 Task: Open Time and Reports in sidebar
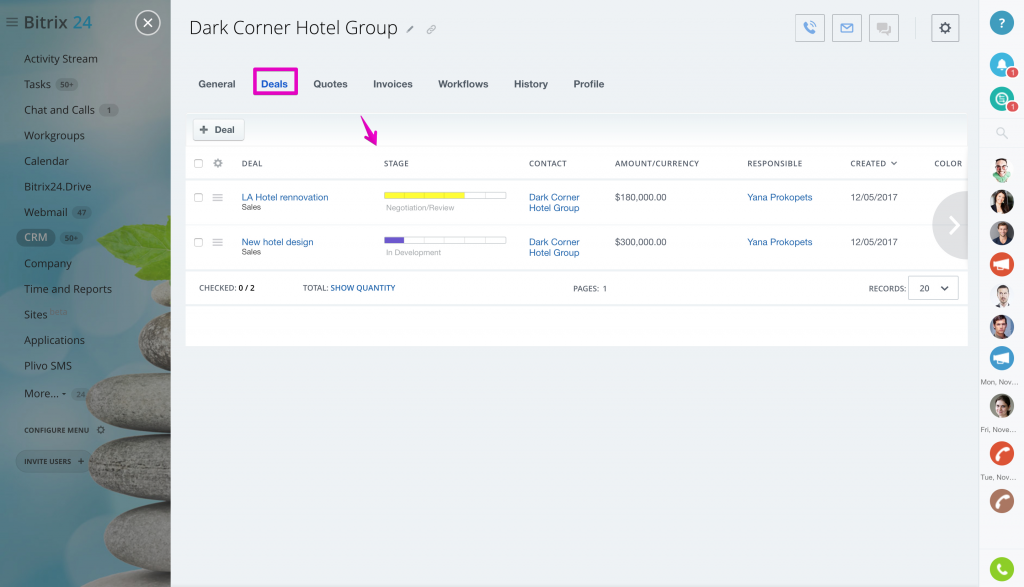[x=68, y=289]
